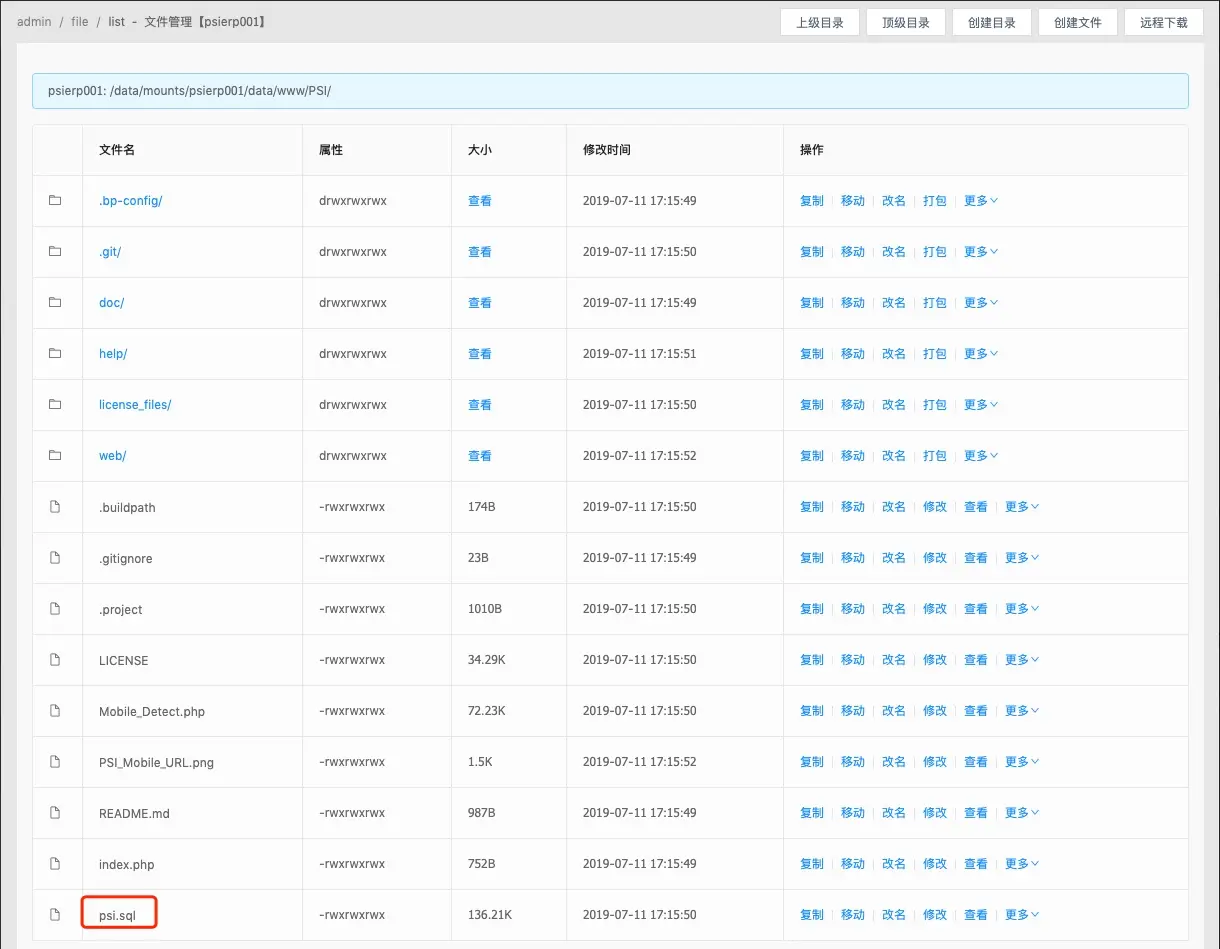Open the list breadcrumb link
Image resolution: width=1220 pixels, height=949 pixels.
117,22
